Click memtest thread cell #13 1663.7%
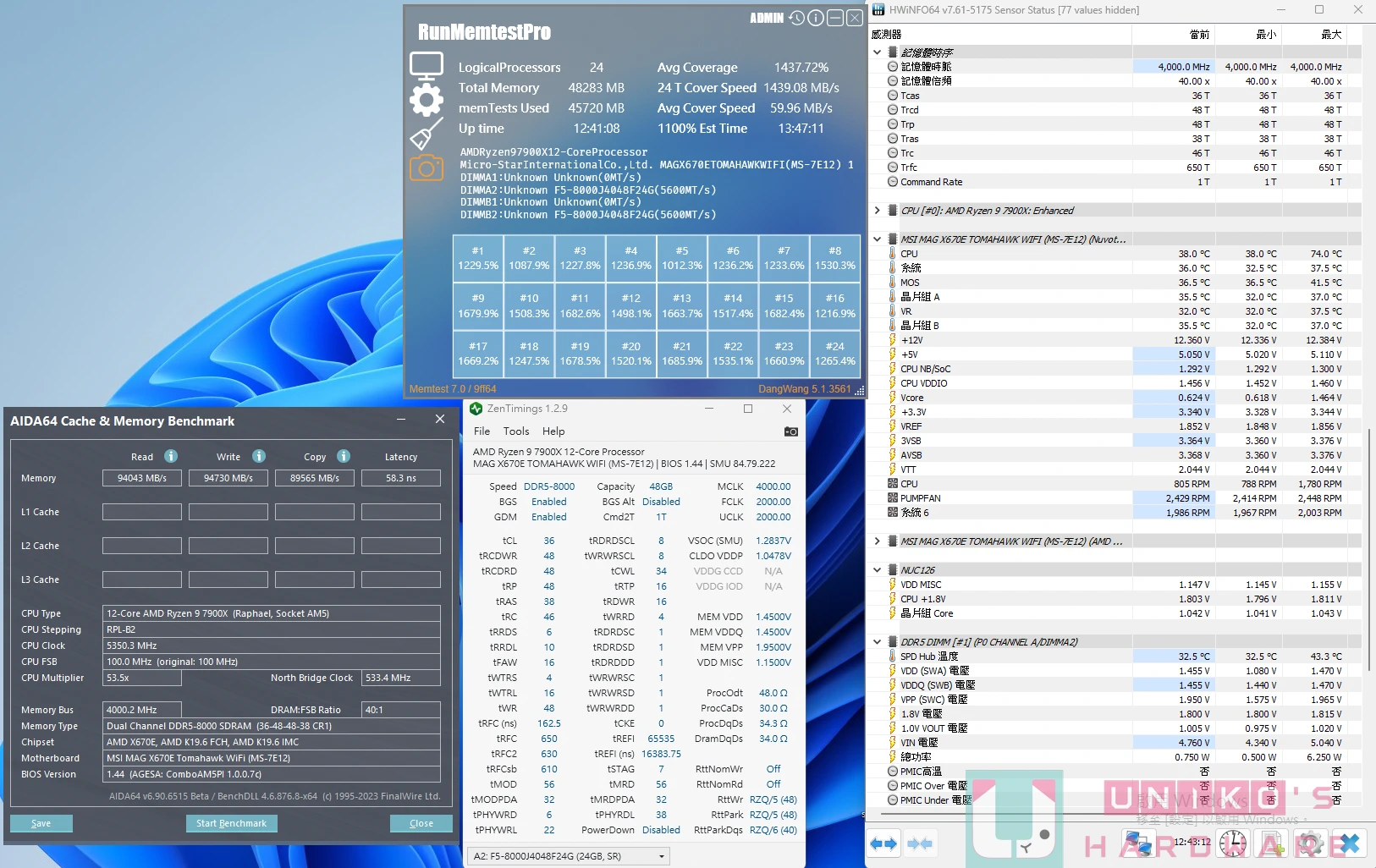Viewport: 1376px width, 868px height. (682, 305)
